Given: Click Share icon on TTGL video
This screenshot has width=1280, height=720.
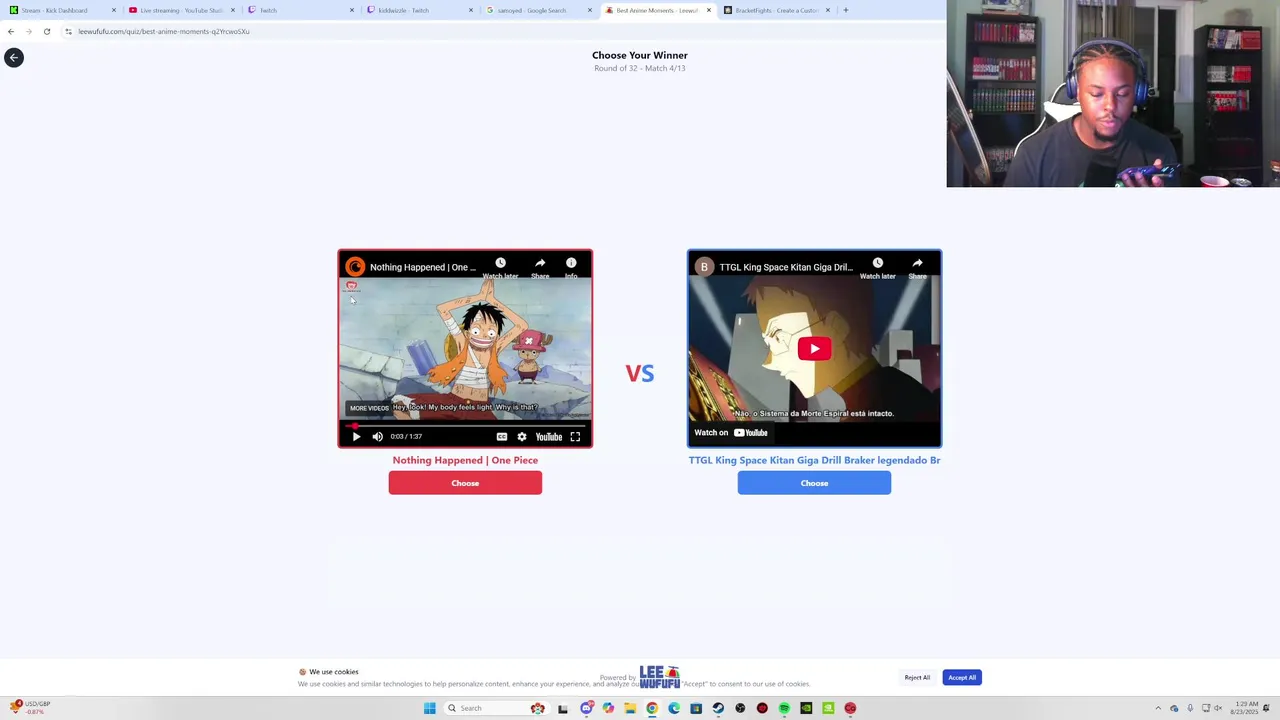Looking at the screenshot, I should (917, 267).
